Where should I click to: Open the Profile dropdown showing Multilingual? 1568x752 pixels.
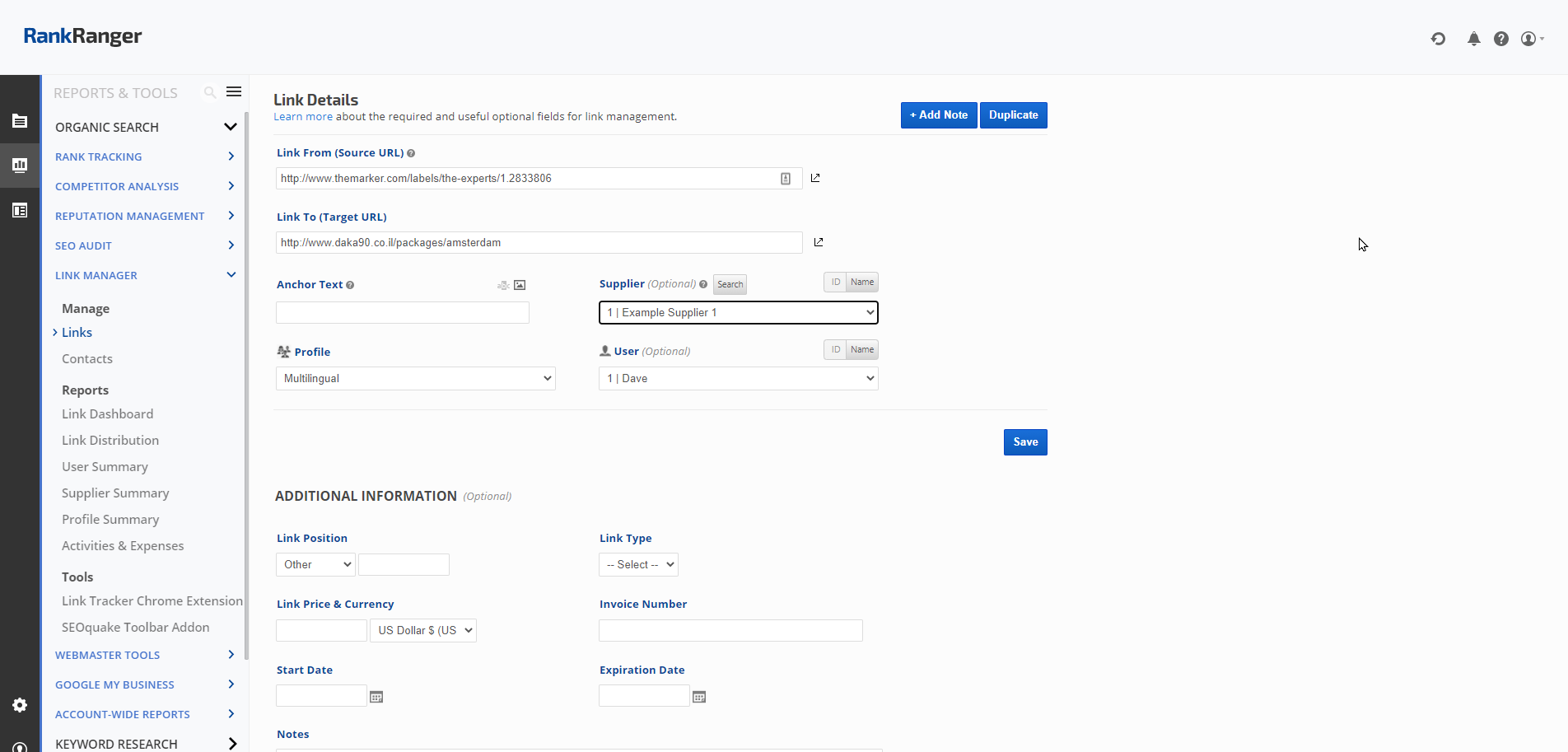(x=415, y=379)
